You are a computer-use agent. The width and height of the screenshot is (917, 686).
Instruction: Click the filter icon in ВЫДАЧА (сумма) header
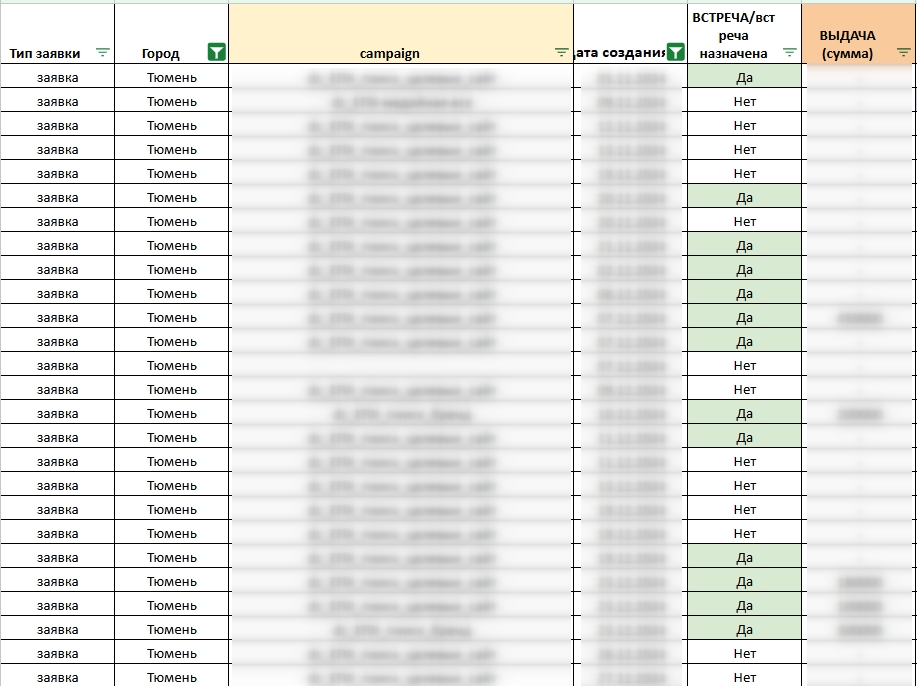point(903,53)
